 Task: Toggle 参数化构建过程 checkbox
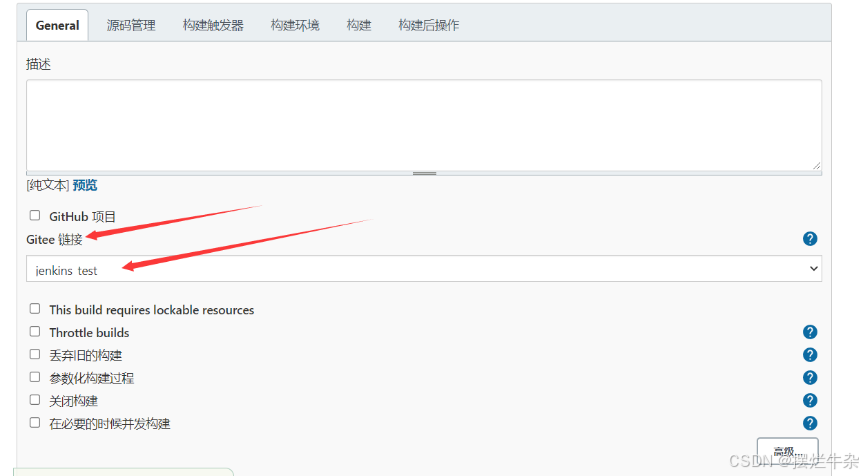coord(35,377)
